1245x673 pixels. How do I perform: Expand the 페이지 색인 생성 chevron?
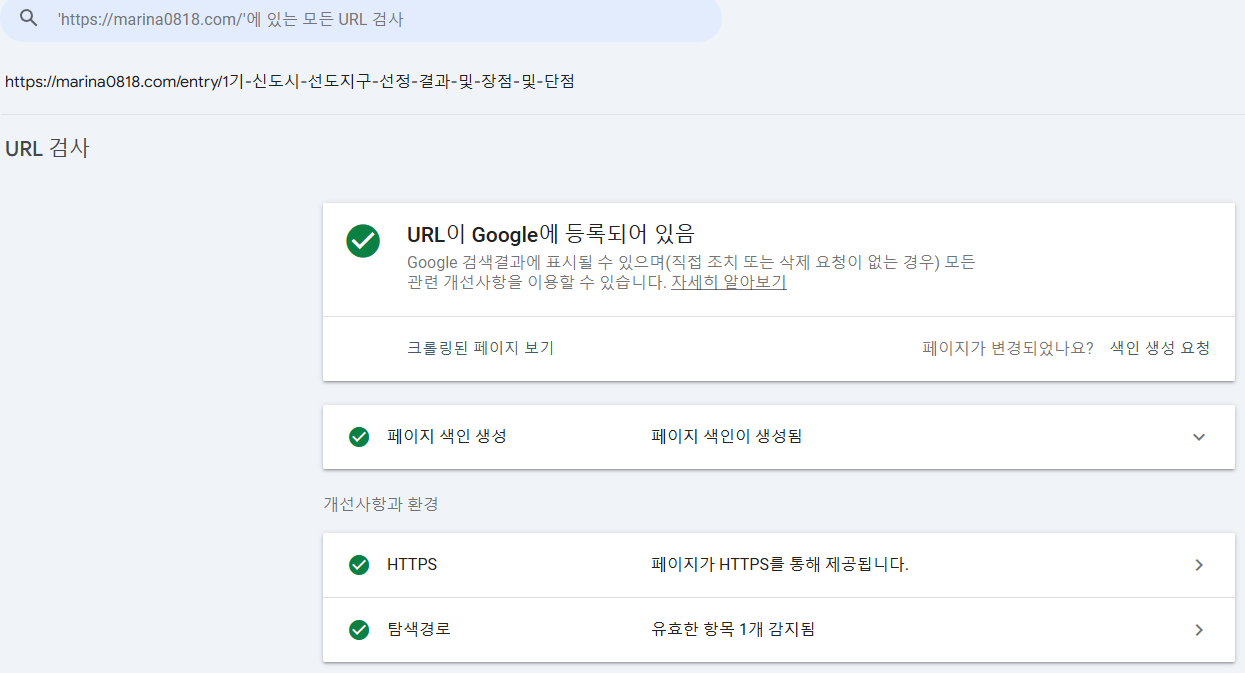(1199, 437)
